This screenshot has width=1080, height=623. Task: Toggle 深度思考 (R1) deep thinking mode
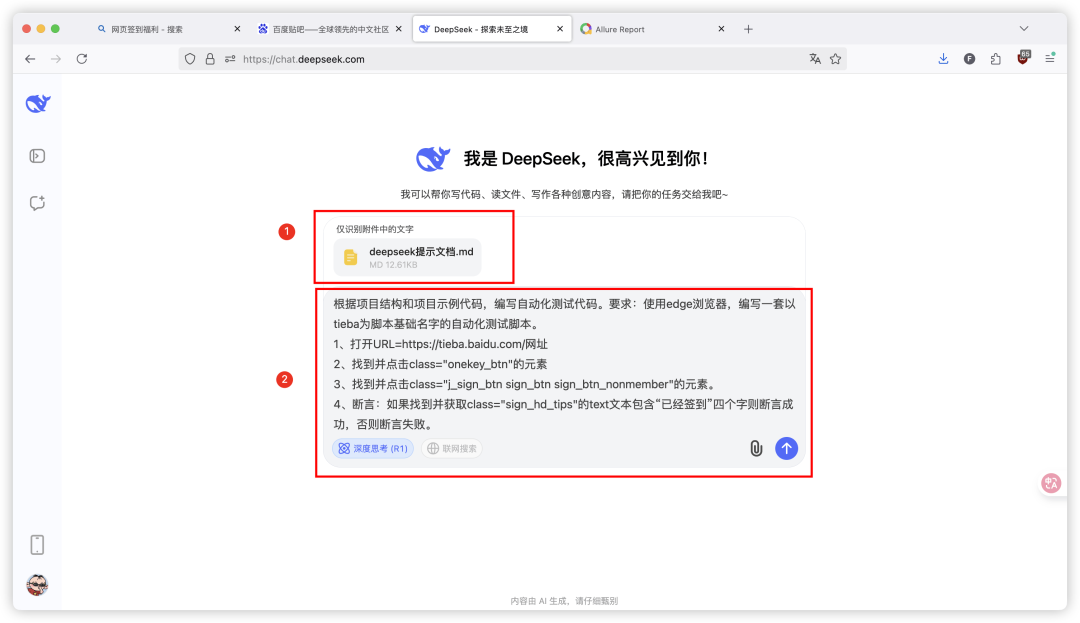coord(372,448)
